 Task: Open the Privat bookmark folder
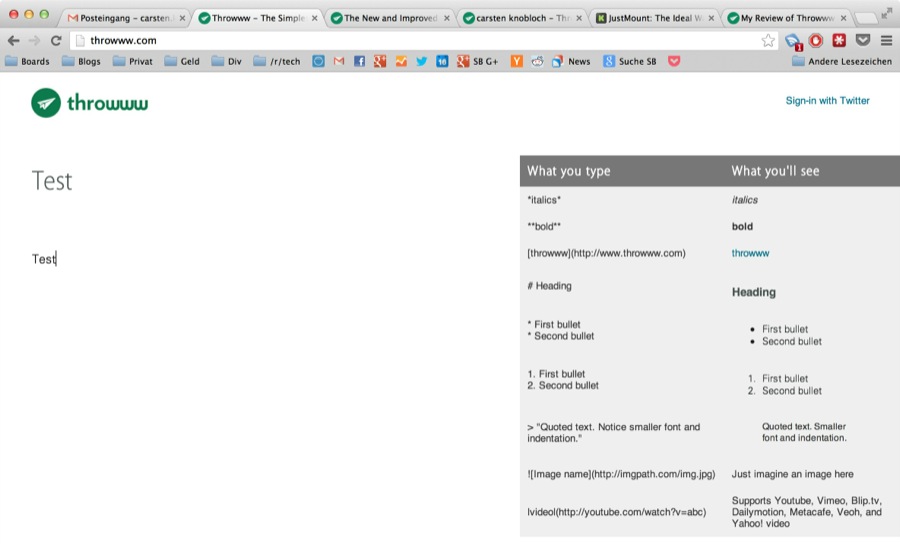(x=133, y=61)
